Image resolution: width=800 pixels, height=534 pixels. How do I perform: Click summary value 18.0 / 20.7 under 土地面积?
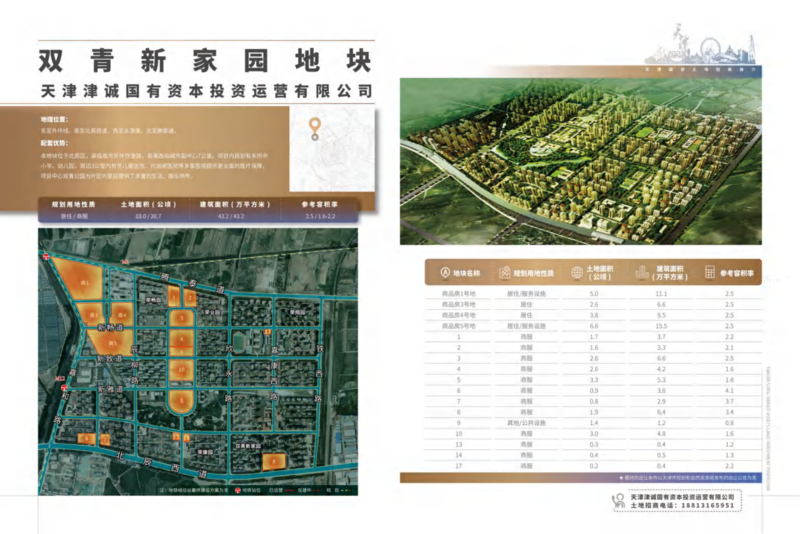(148, 216)
